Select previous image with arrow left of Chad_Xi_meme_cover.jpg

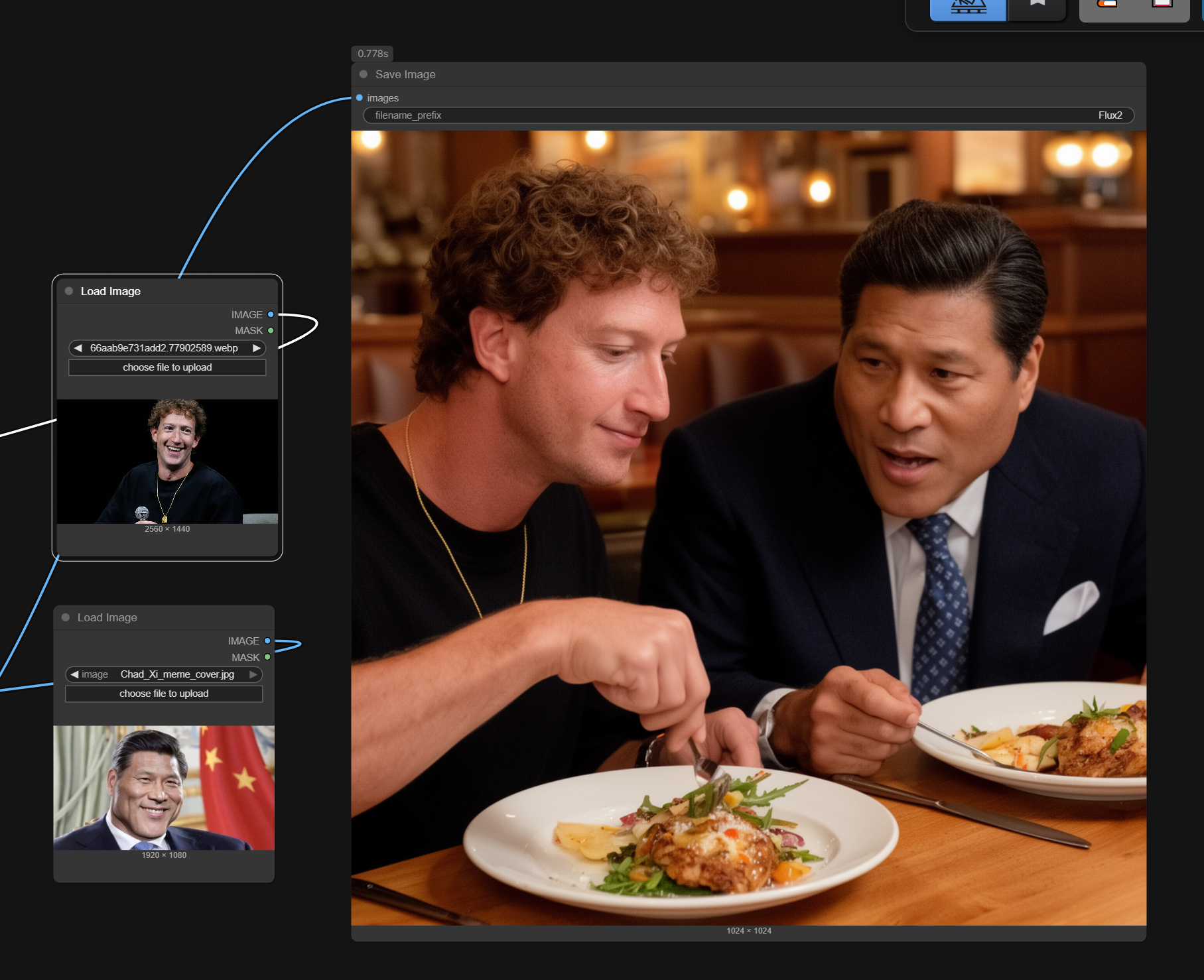pos(75,674)
